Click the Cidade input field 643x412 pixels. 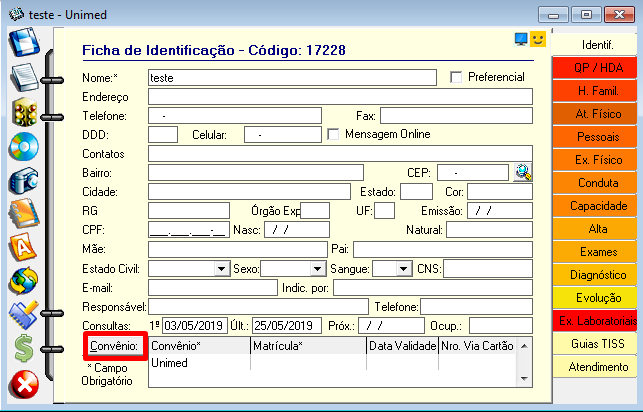click(249, 191)
